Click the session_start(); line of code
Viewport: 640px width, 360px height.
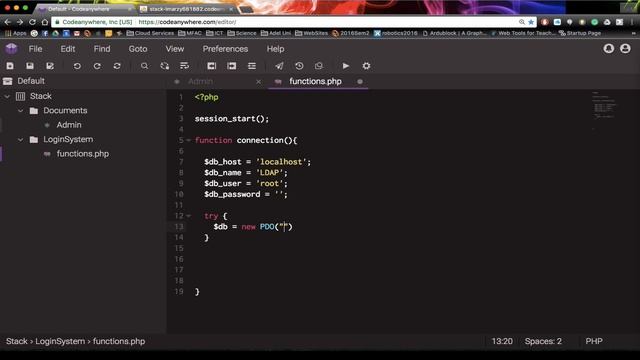click(232, 119)
